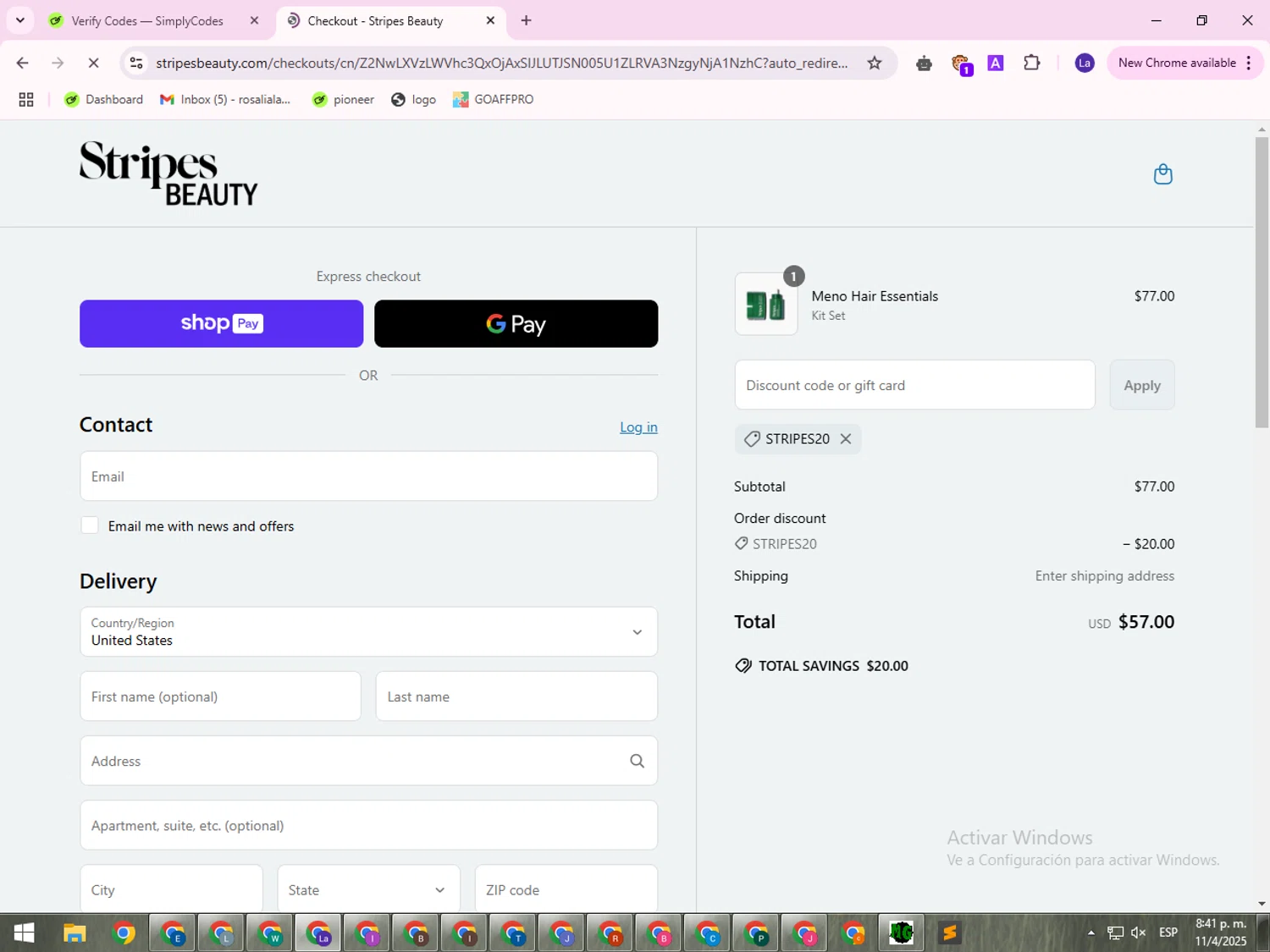Click the Enter shipping address text
Image resolution: width=1270 pixels, height=952 pixels.
click(1104, 575)
